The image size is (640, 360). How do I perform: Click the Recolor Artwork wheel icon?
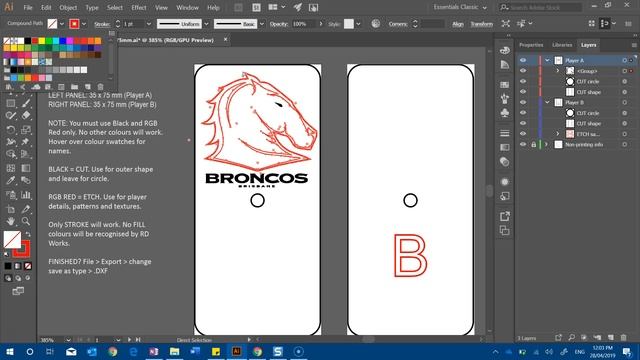tap(376, 24)
